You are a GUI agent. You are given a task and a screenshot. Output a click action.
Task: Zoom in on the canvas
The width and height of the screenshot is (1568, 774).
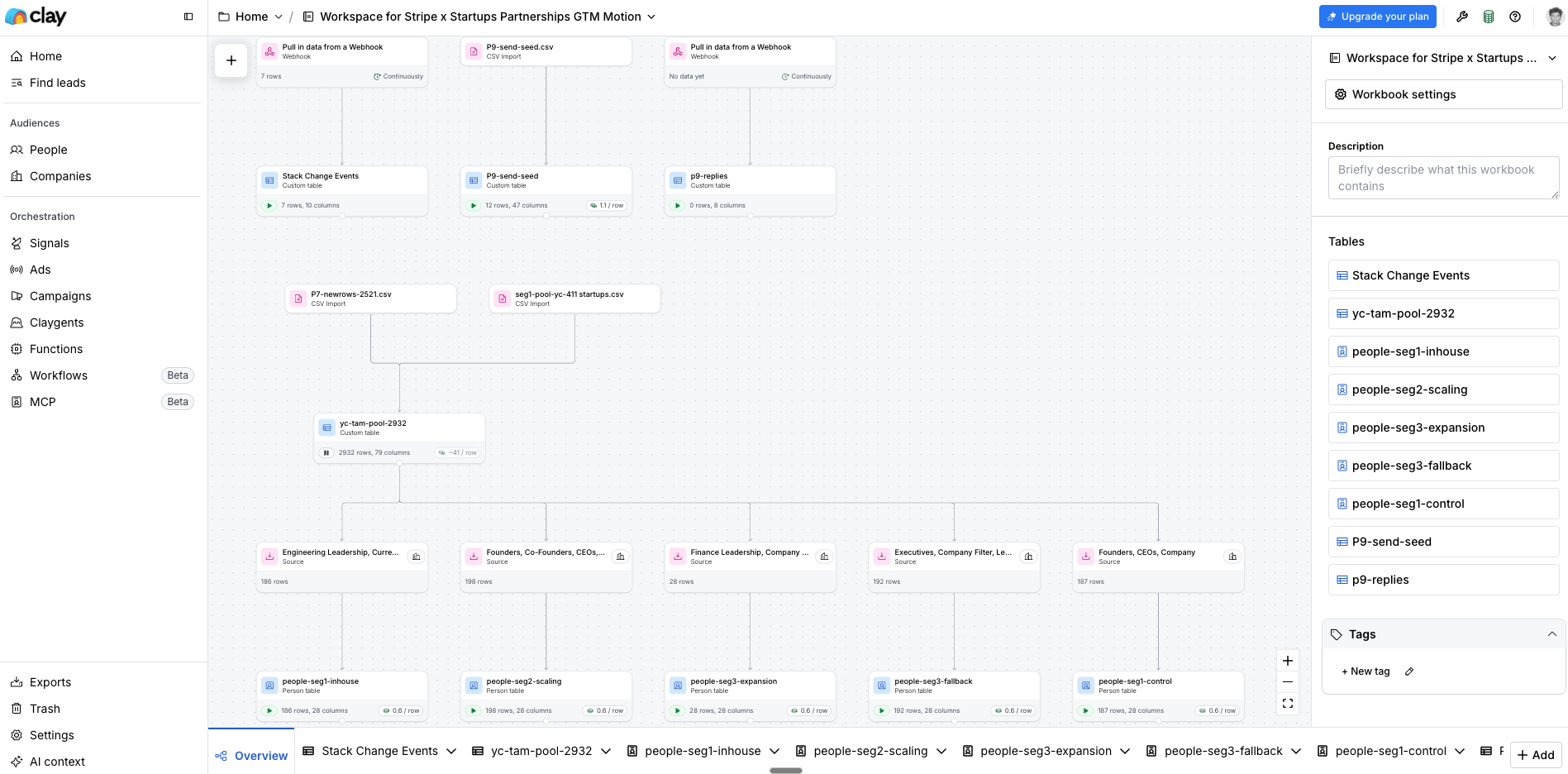(1288, 661)
